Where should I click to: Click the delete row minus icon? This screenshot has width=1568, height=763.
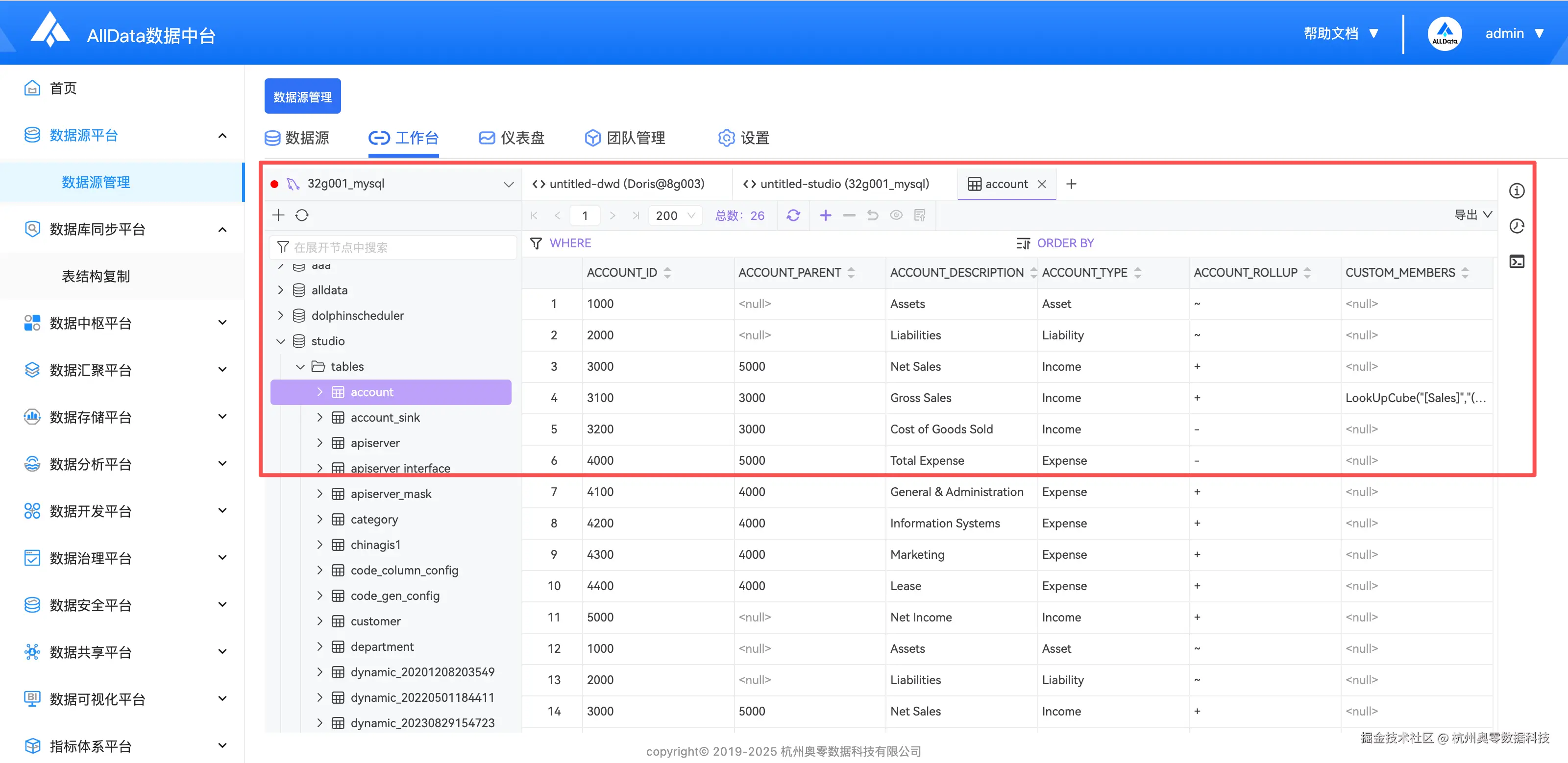pyautogui.click(x=849, y=215)
